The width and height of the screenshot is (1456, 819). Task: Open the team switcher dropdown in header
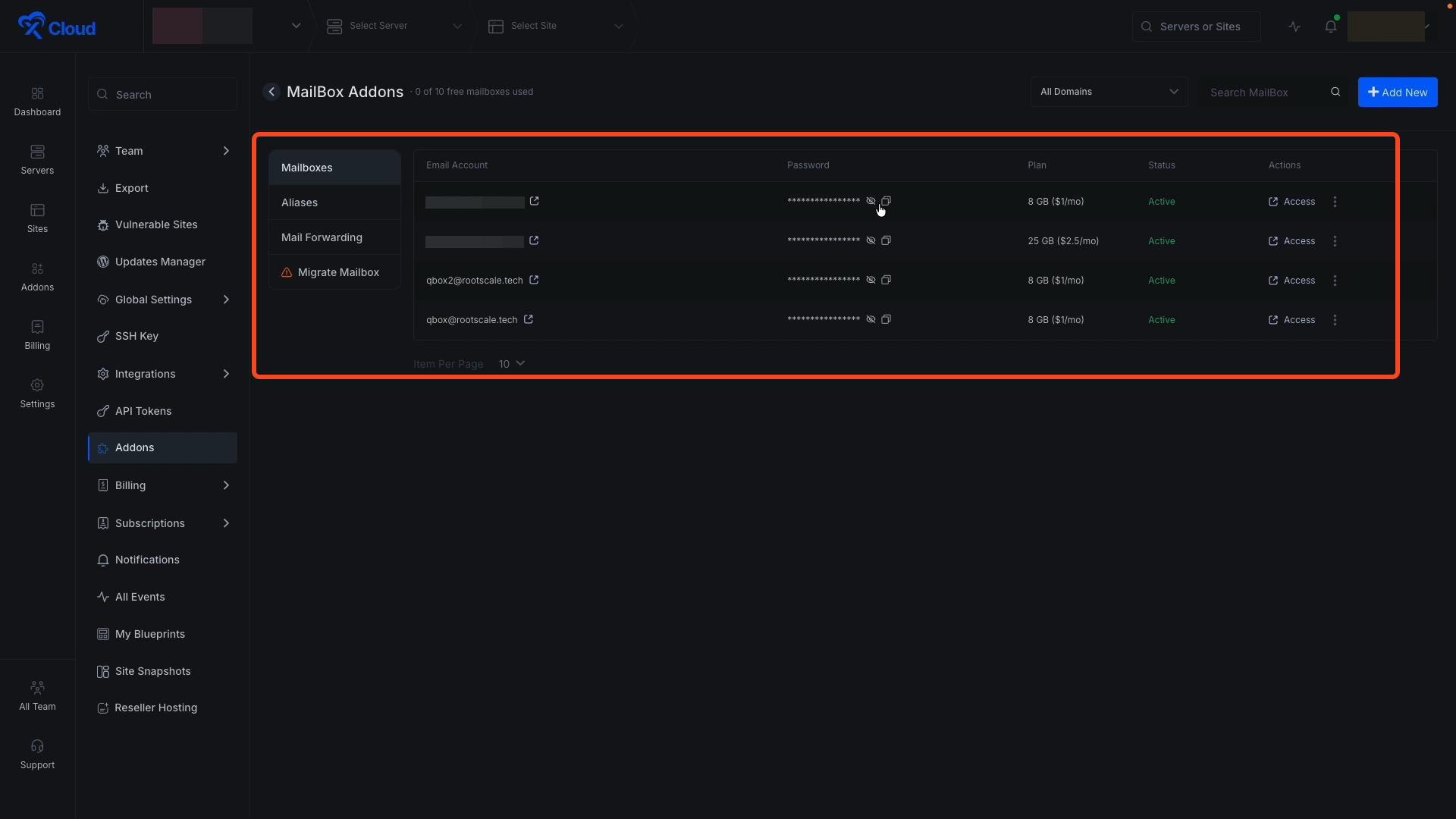(x=296, y=26)
